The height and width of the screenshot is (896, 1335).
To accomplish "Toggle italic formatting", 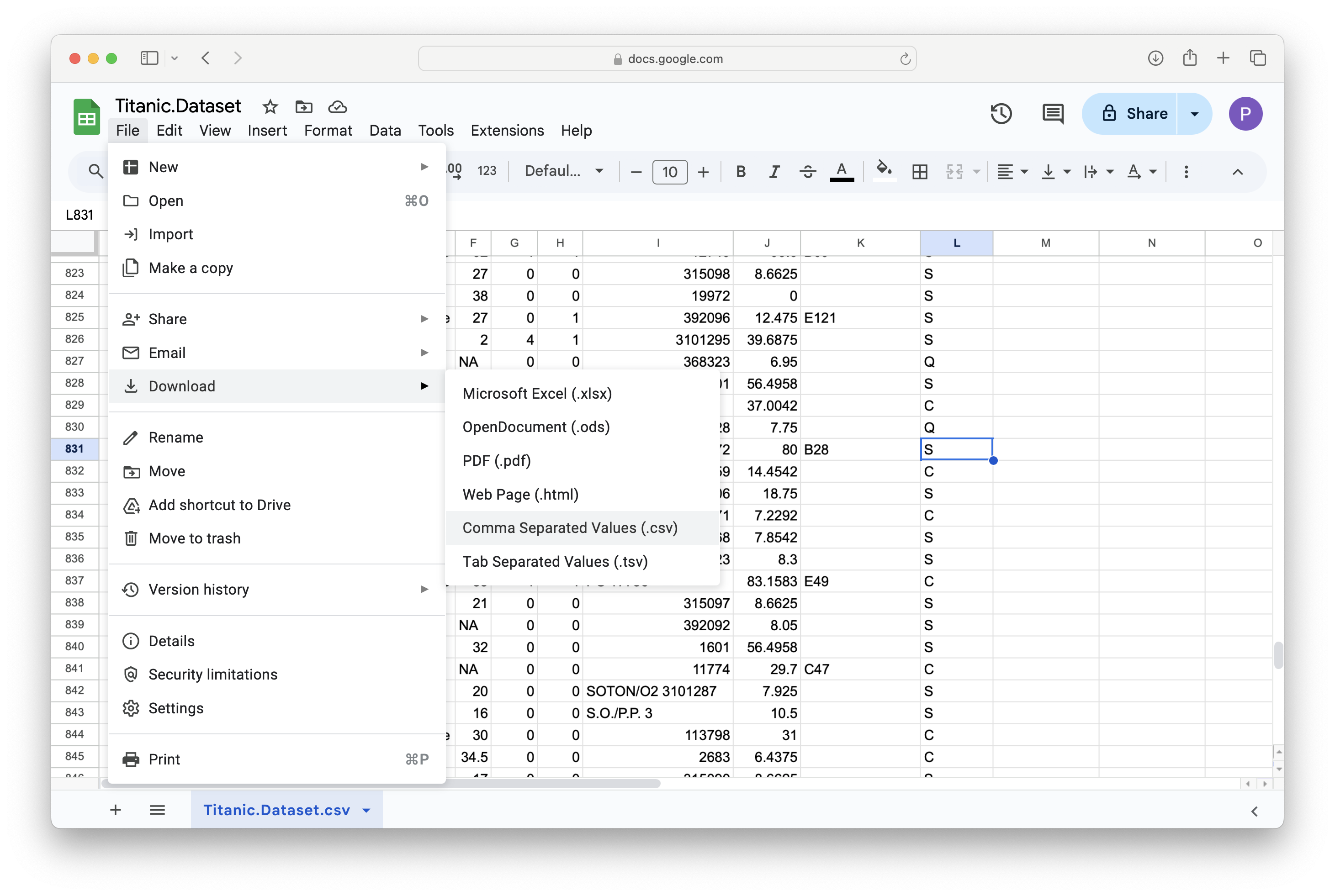I will (x=774, y=171).
